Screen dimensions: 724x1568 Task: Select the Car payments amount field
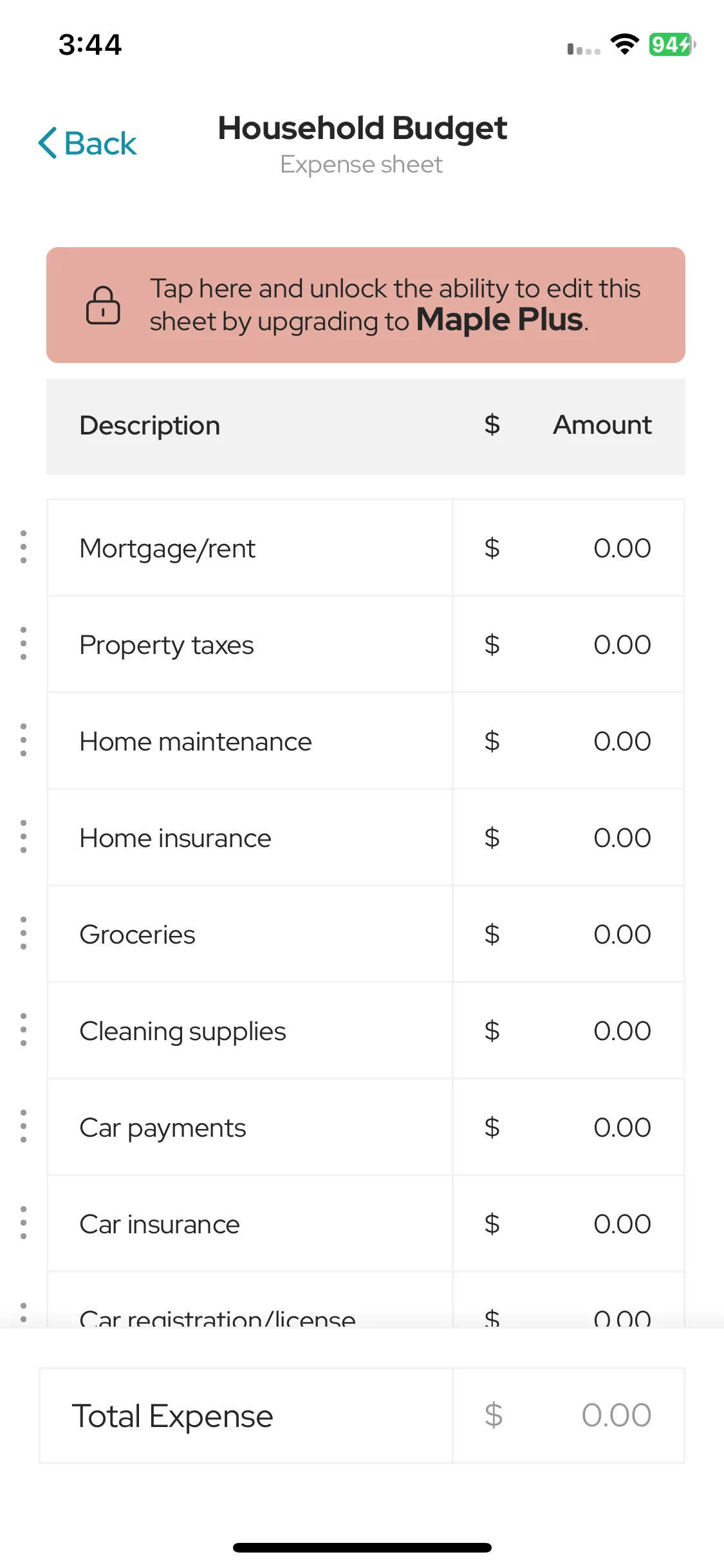coord(568,1127)
